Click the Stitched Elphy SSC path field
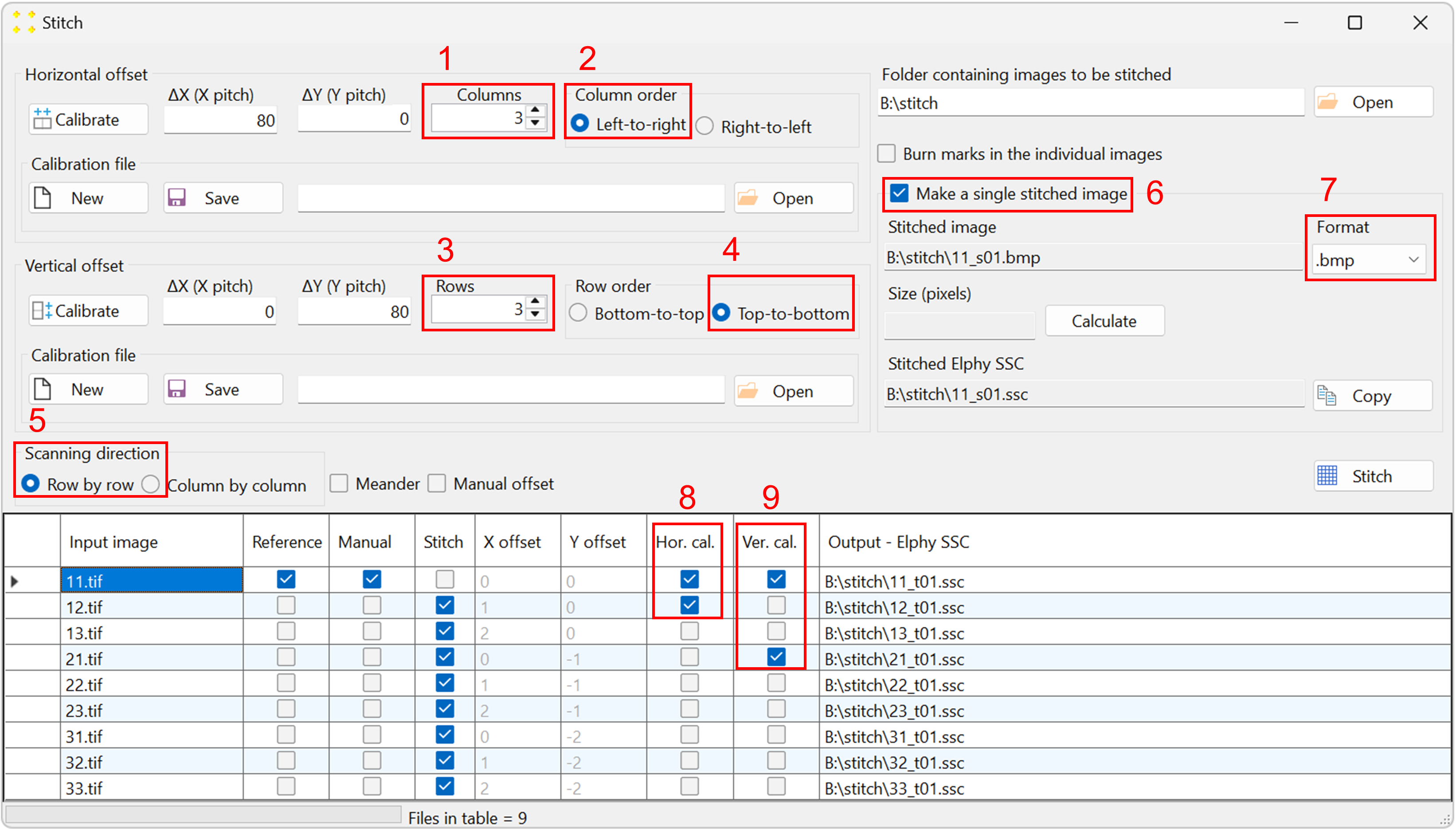The height and width of the screenshot is (830, 1456). (1094, 394)
